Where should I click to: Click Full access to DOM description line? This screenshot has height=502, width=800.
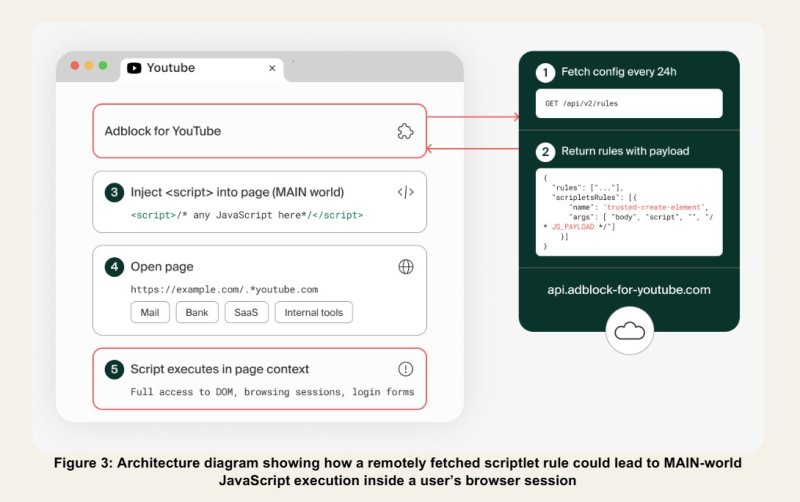click(272, 392)
